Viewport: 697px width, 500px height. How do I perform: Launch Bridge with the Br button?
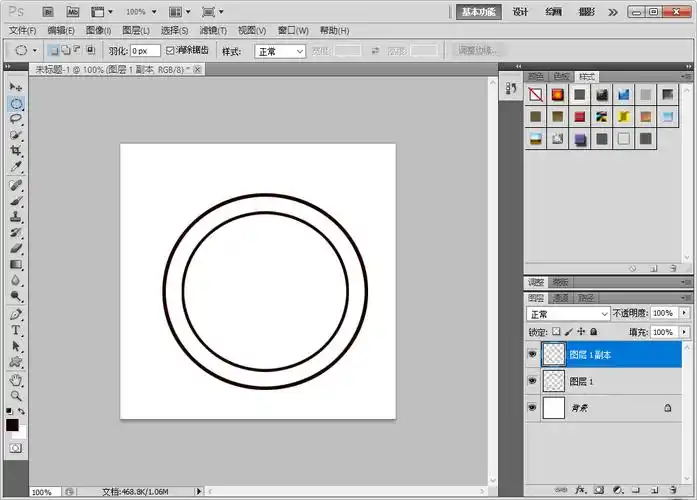click(x=47, y=12)
